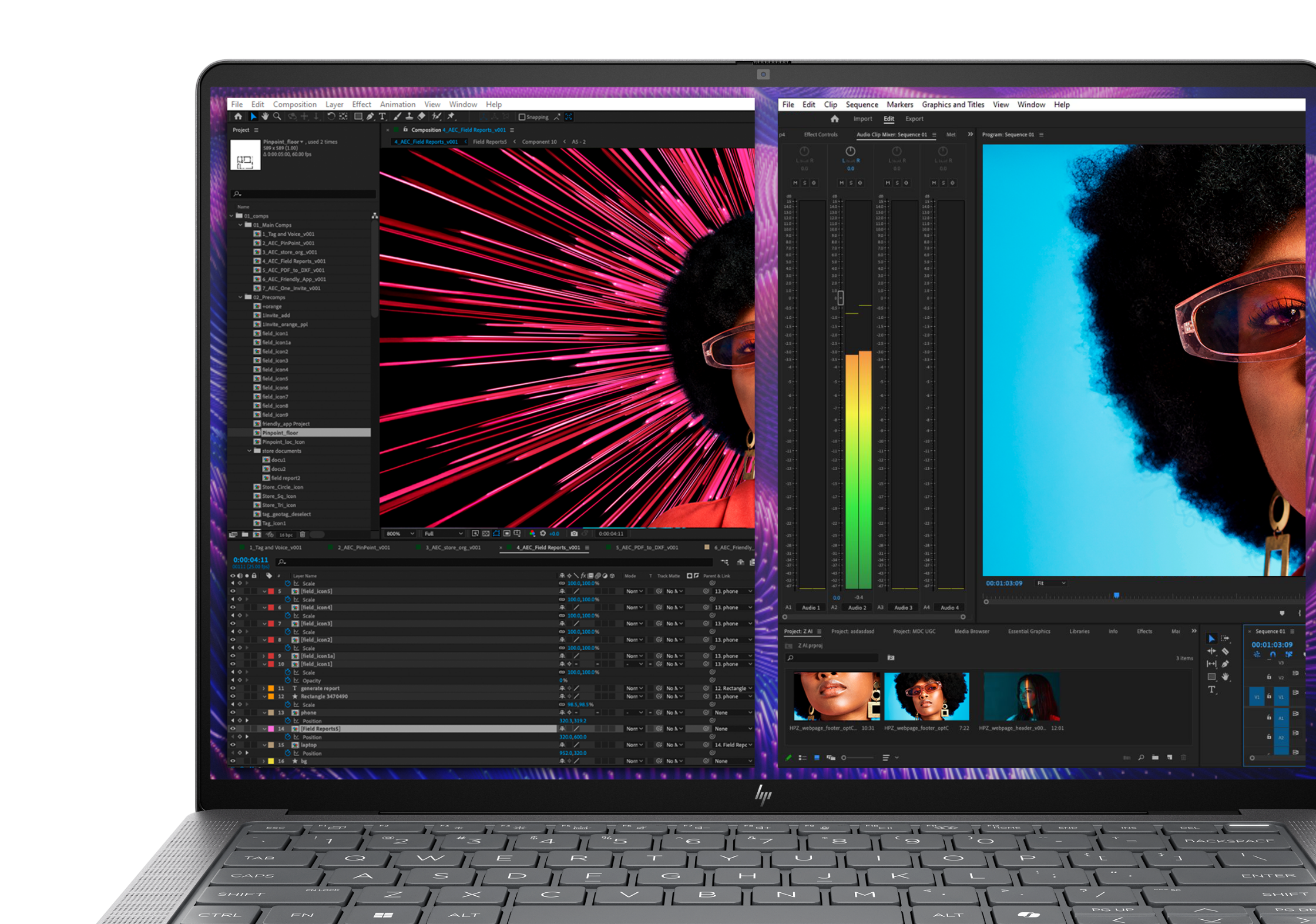
Task: Lock the V2 track in Sequence 01
Action: [x=1269, y=677]
